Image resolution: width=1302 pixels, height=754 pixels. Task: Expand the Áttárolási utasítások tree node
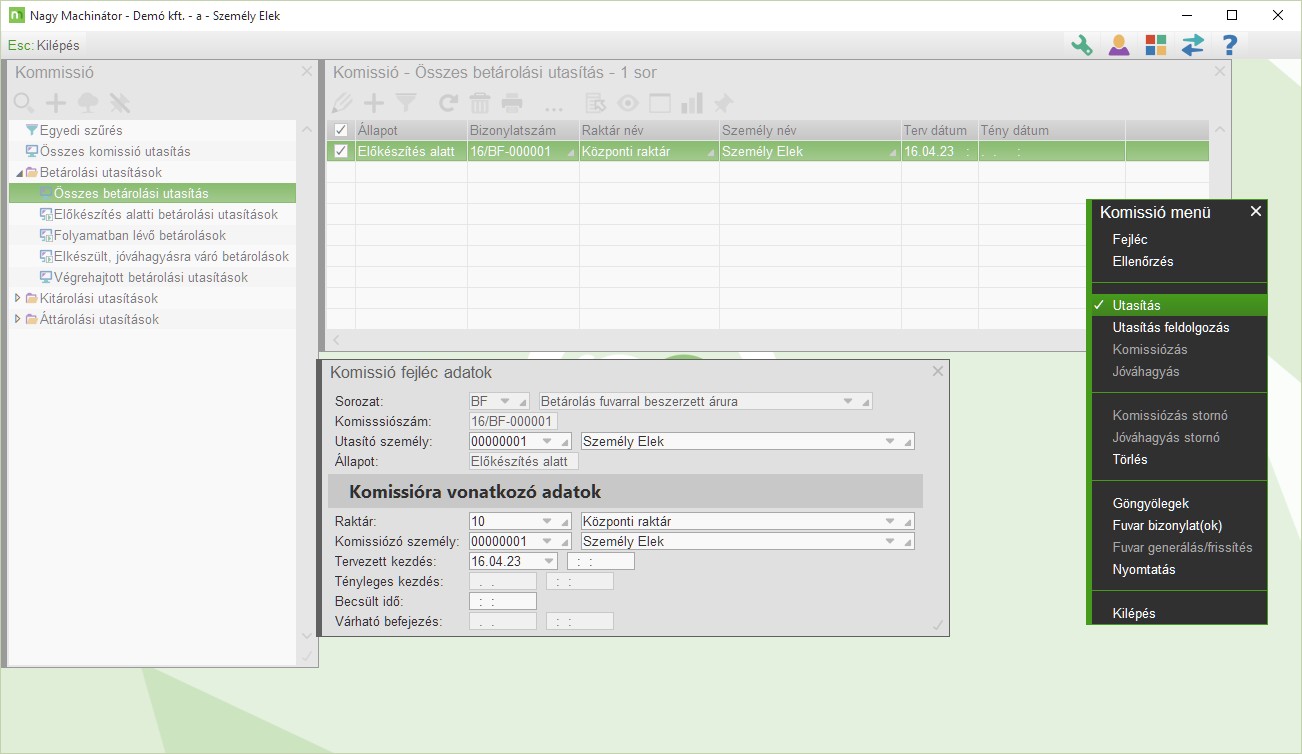18,319
